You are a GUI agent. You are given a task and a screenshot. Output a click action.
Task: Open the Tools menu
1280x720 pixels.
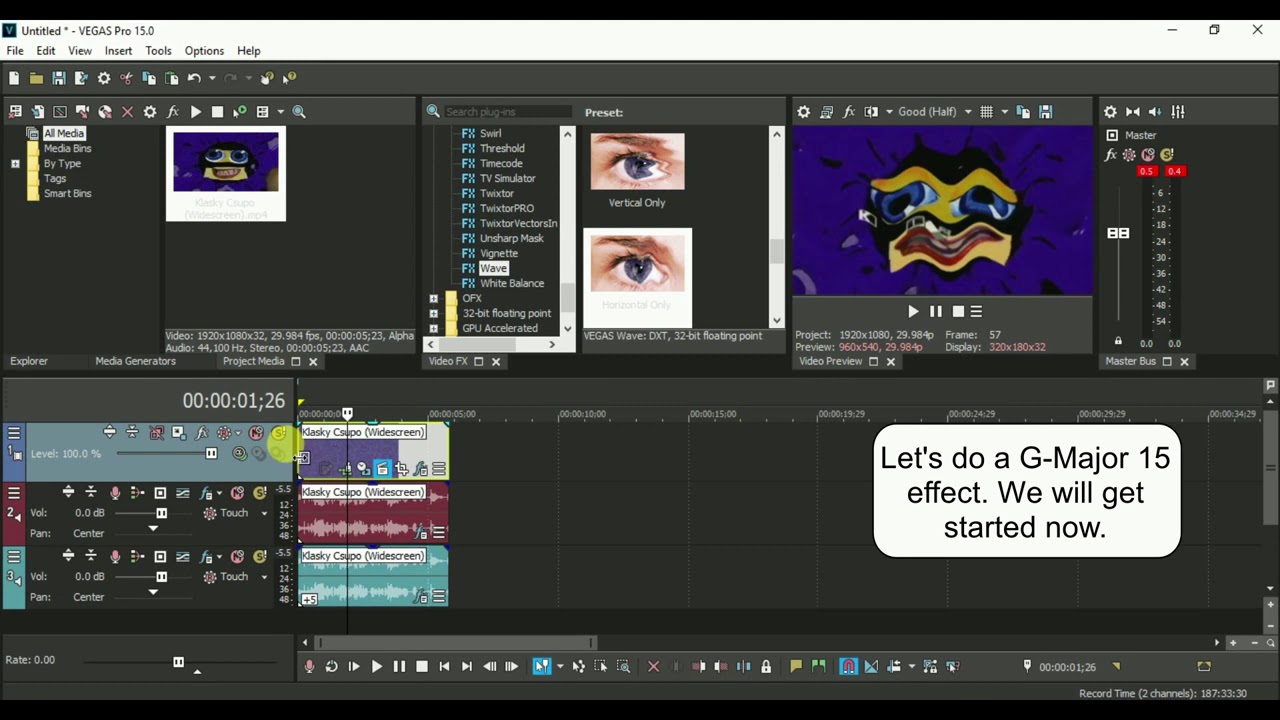158,51
